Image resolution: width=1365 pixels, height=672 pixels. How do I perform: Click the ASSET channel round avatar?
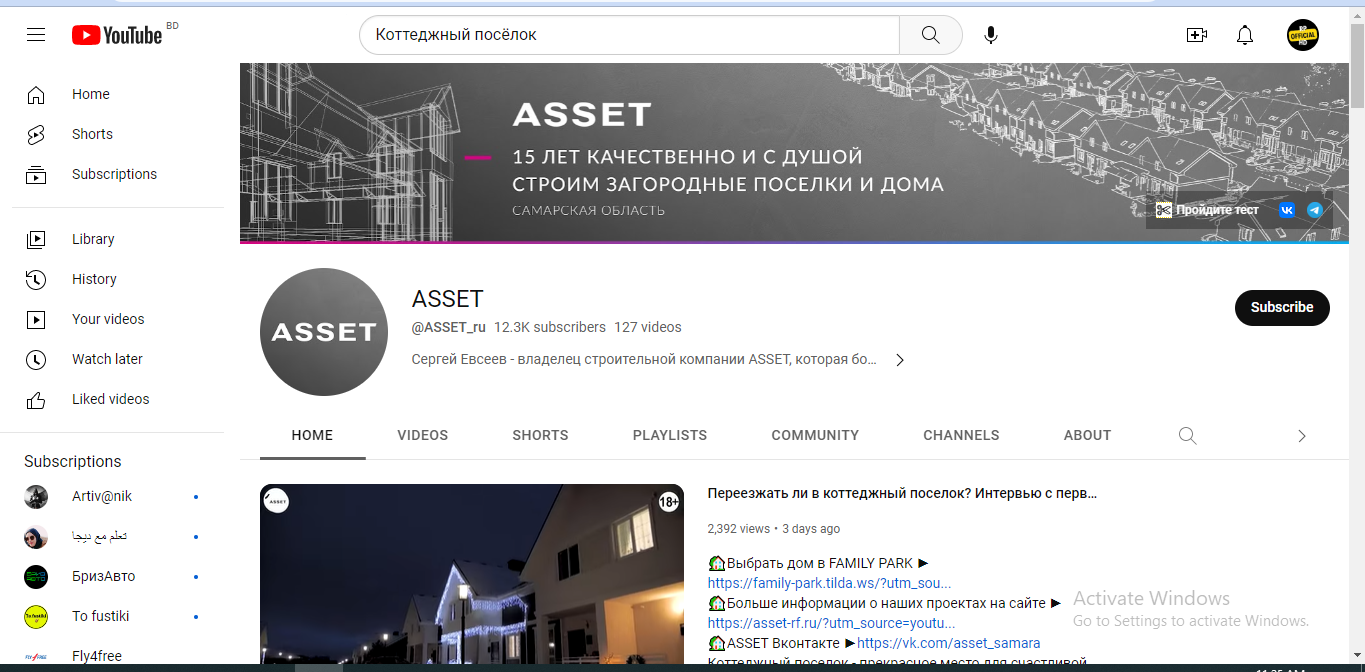point(324,332)
